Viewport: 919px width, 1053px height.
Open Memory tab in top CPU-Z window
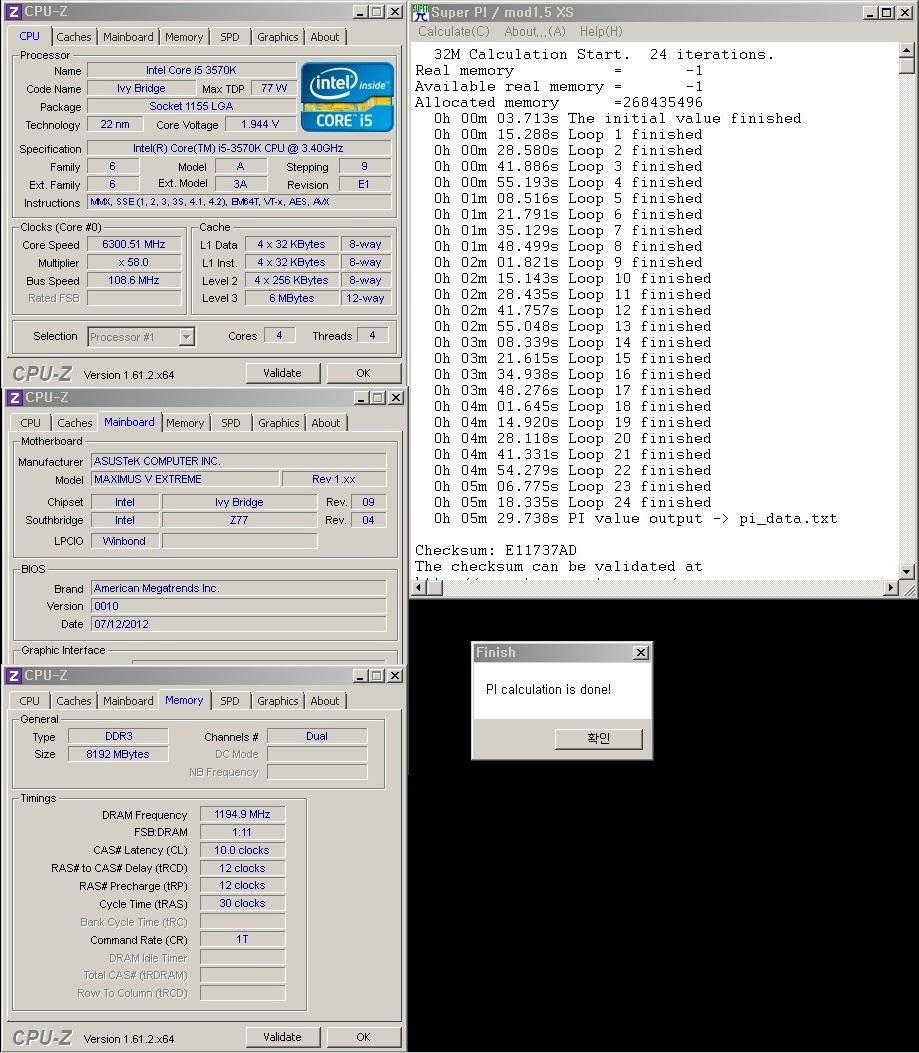click(x=184, y=37)
